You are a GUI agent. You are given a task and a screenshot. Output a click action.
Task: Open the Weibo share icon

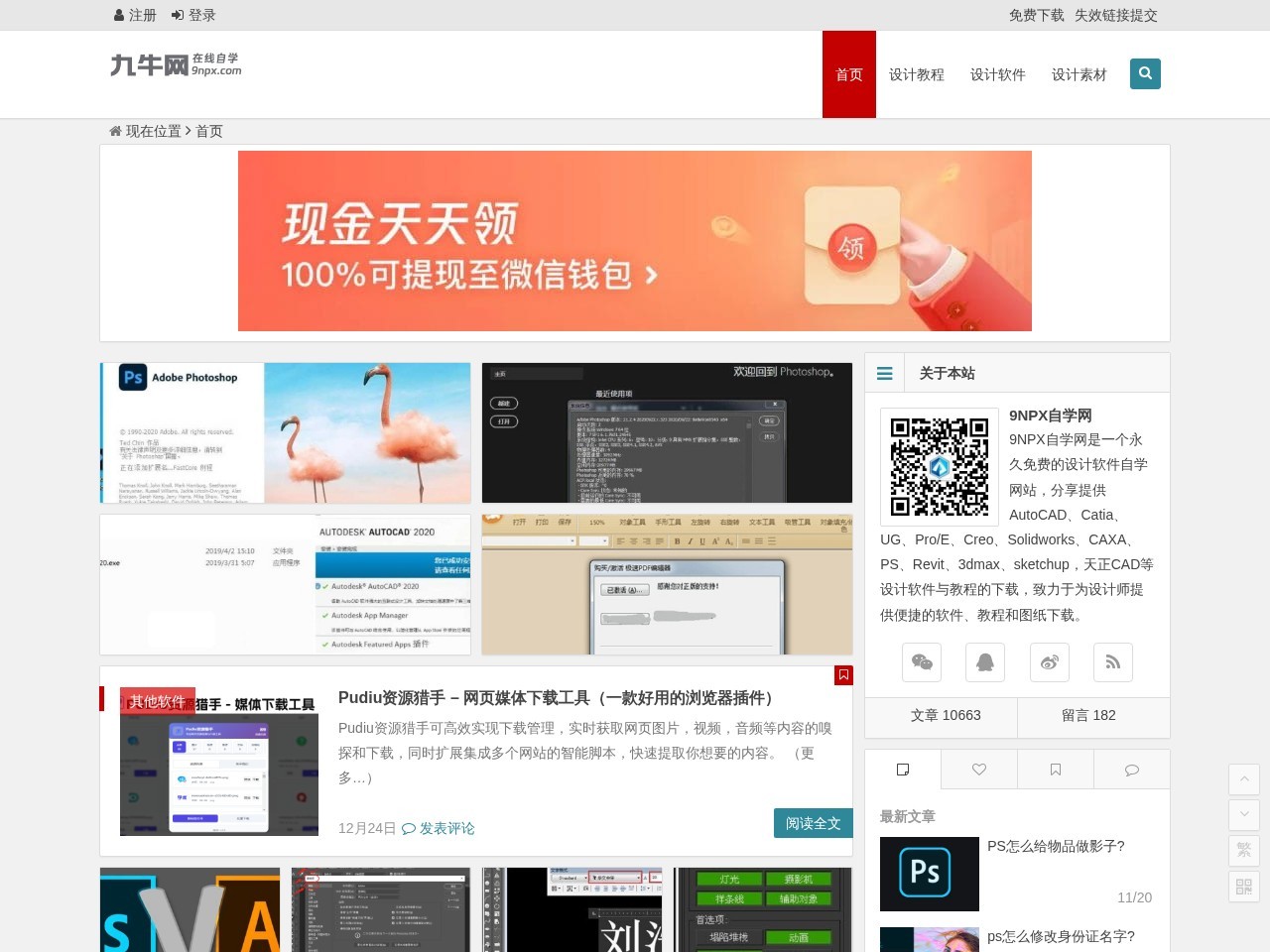[x=1049, y=662]
